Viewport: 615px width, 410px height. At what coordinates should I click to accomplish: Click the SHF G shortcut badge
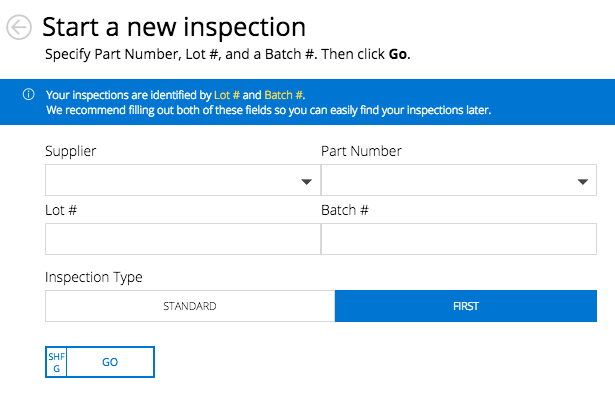click(x=56, y=362)
